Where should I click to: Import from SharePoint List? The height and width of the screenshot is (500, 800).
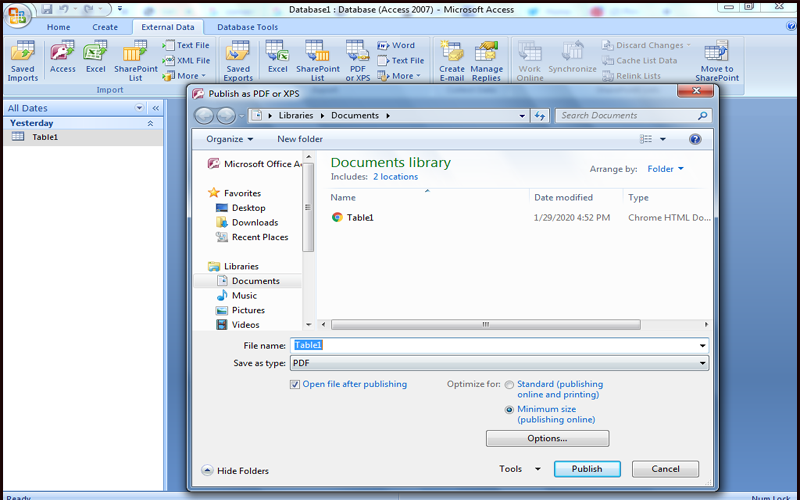point(135,61)
